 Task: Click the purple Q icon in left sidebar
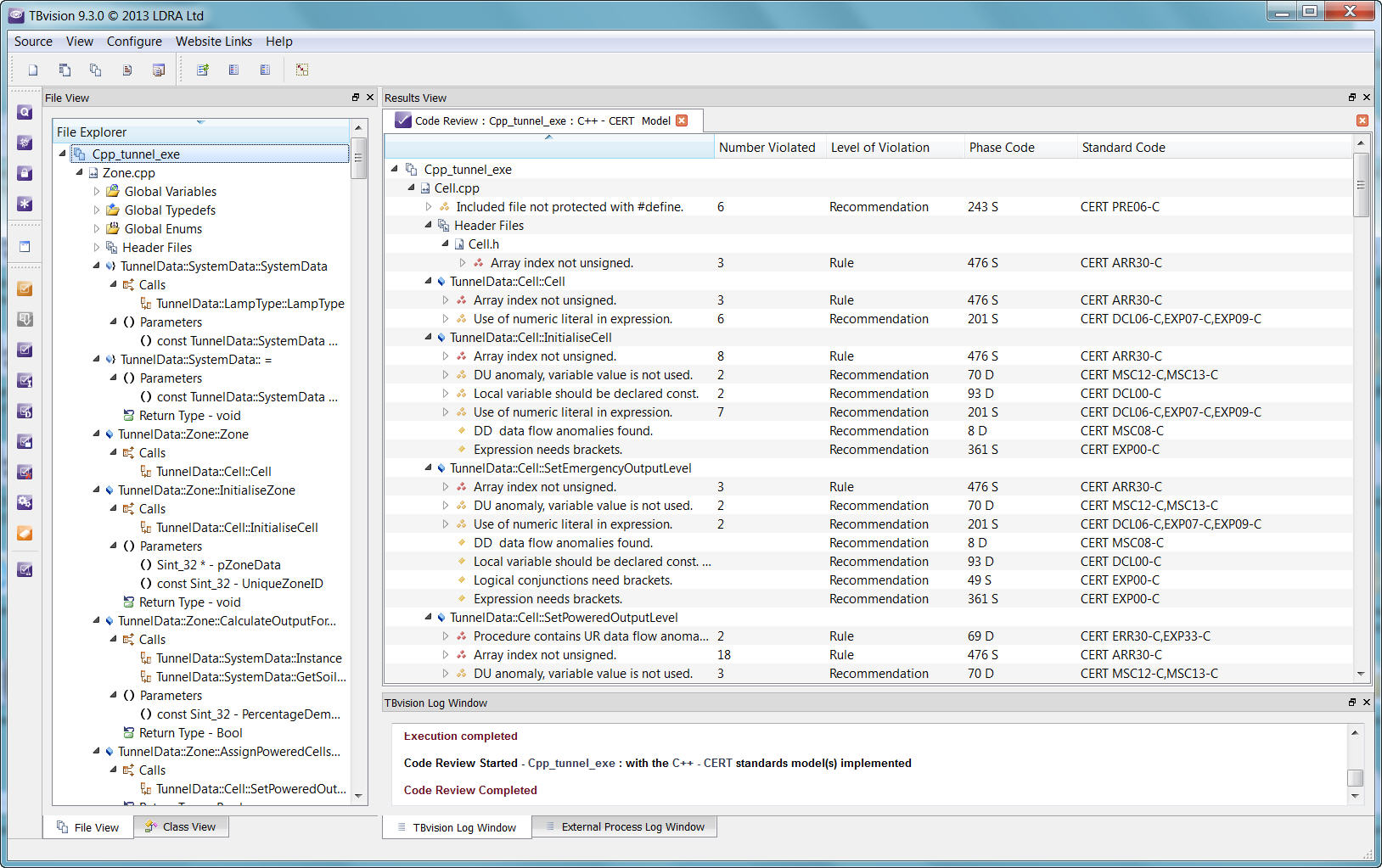25,112
